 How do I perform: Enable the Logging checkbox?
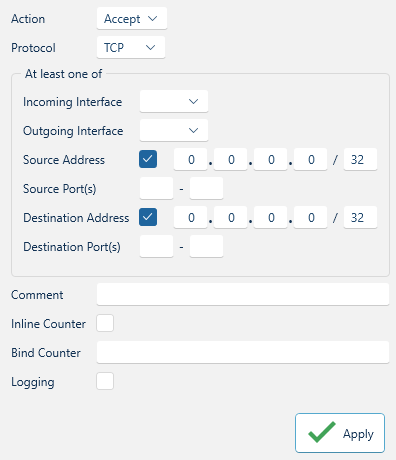pyautogui.click(x=105, y=381)
